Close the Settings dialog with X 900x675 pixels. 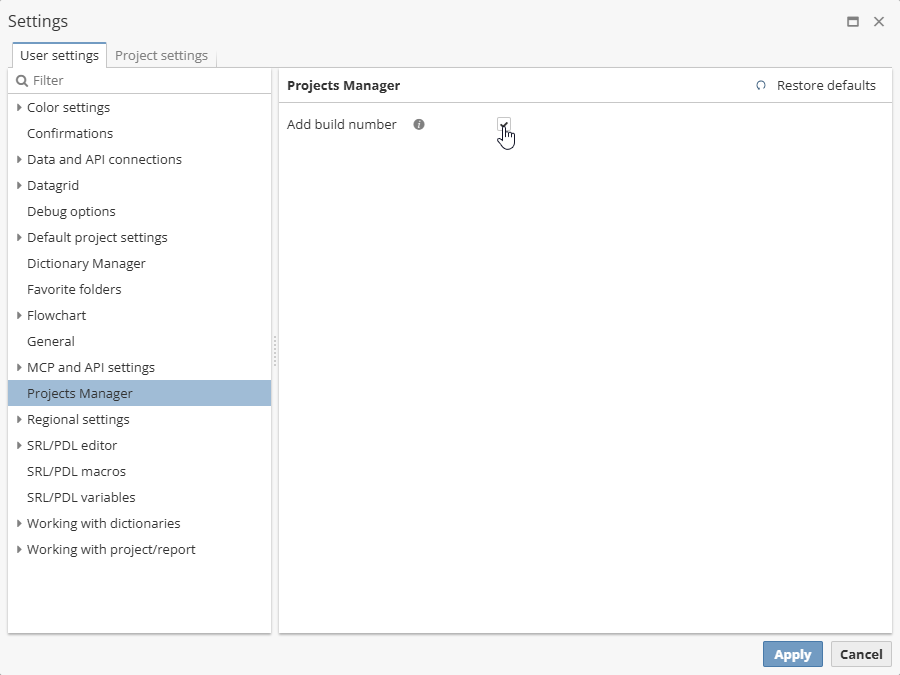tap(879, 22)
